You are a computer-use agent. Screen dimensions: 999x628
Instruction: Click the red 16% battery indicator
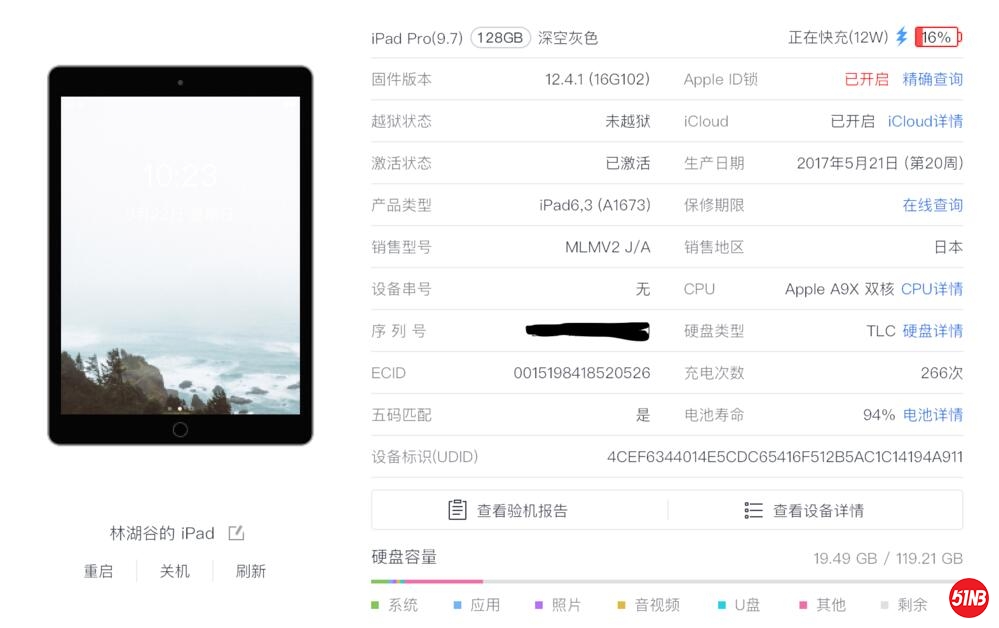[938, 36]
